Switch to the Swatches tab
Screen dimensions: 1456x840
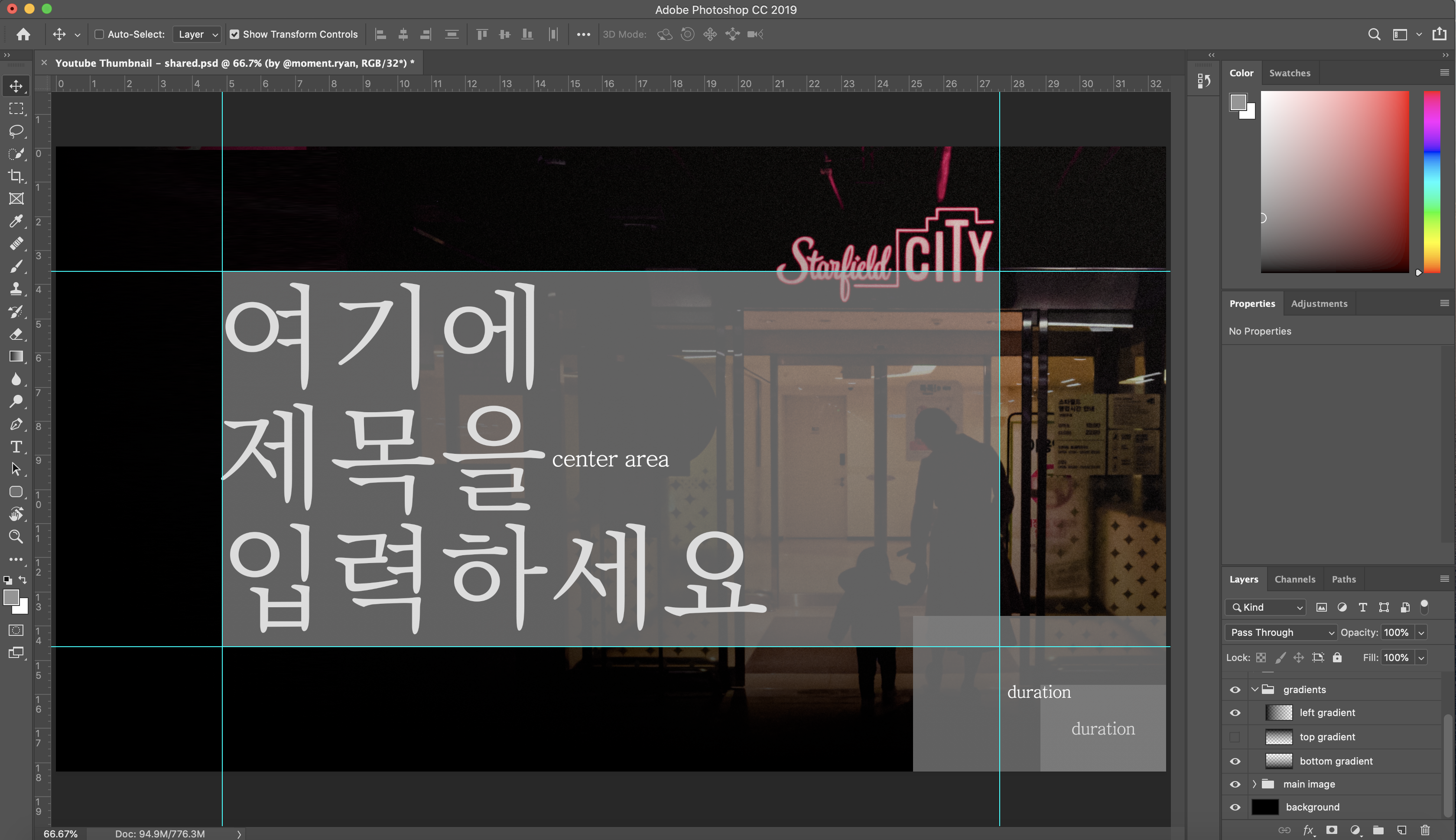coord(1289,73)
